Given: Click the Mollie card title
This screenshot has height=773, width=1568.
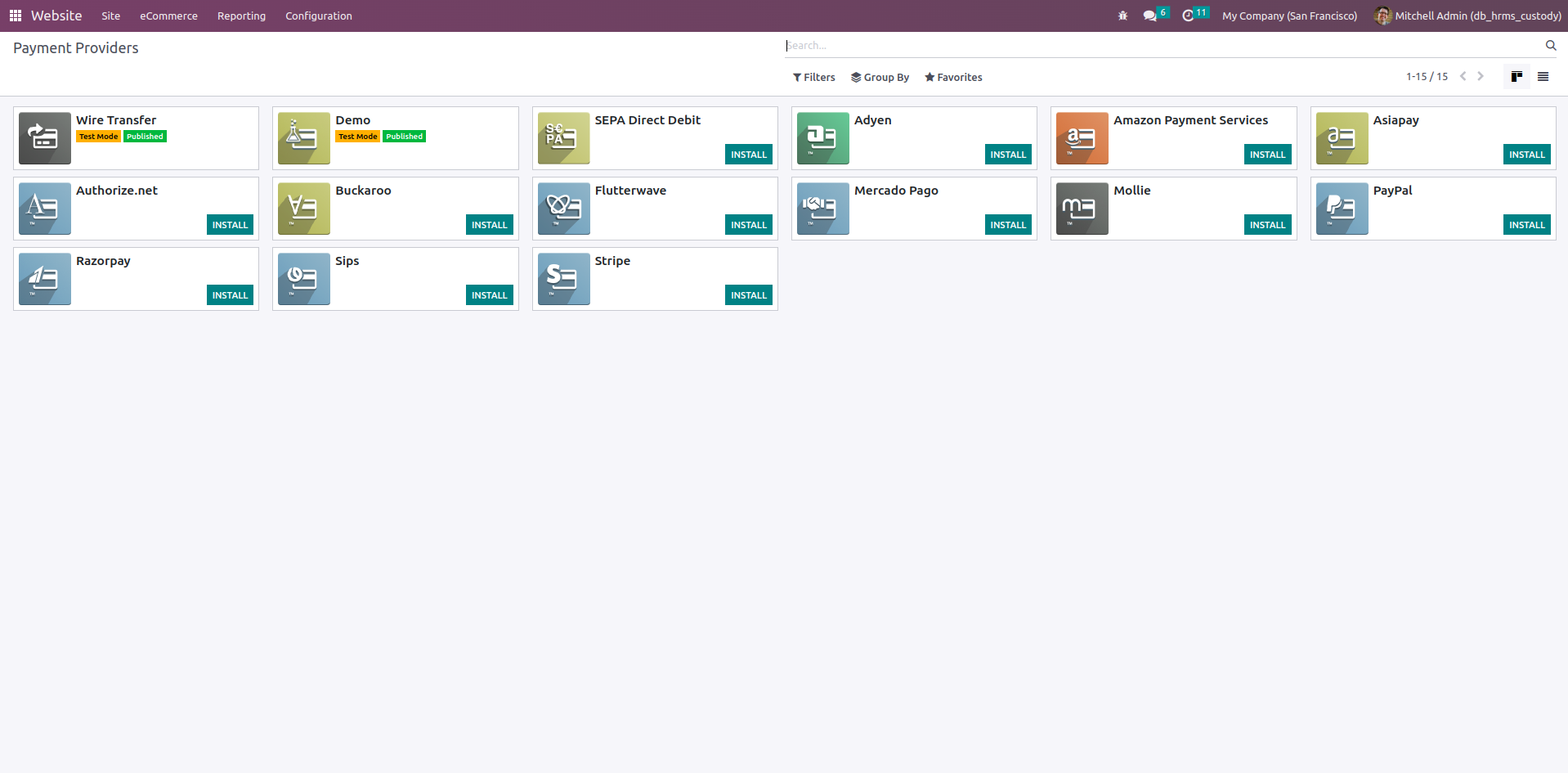Looking at the screenshot, I should [1132, 191].
